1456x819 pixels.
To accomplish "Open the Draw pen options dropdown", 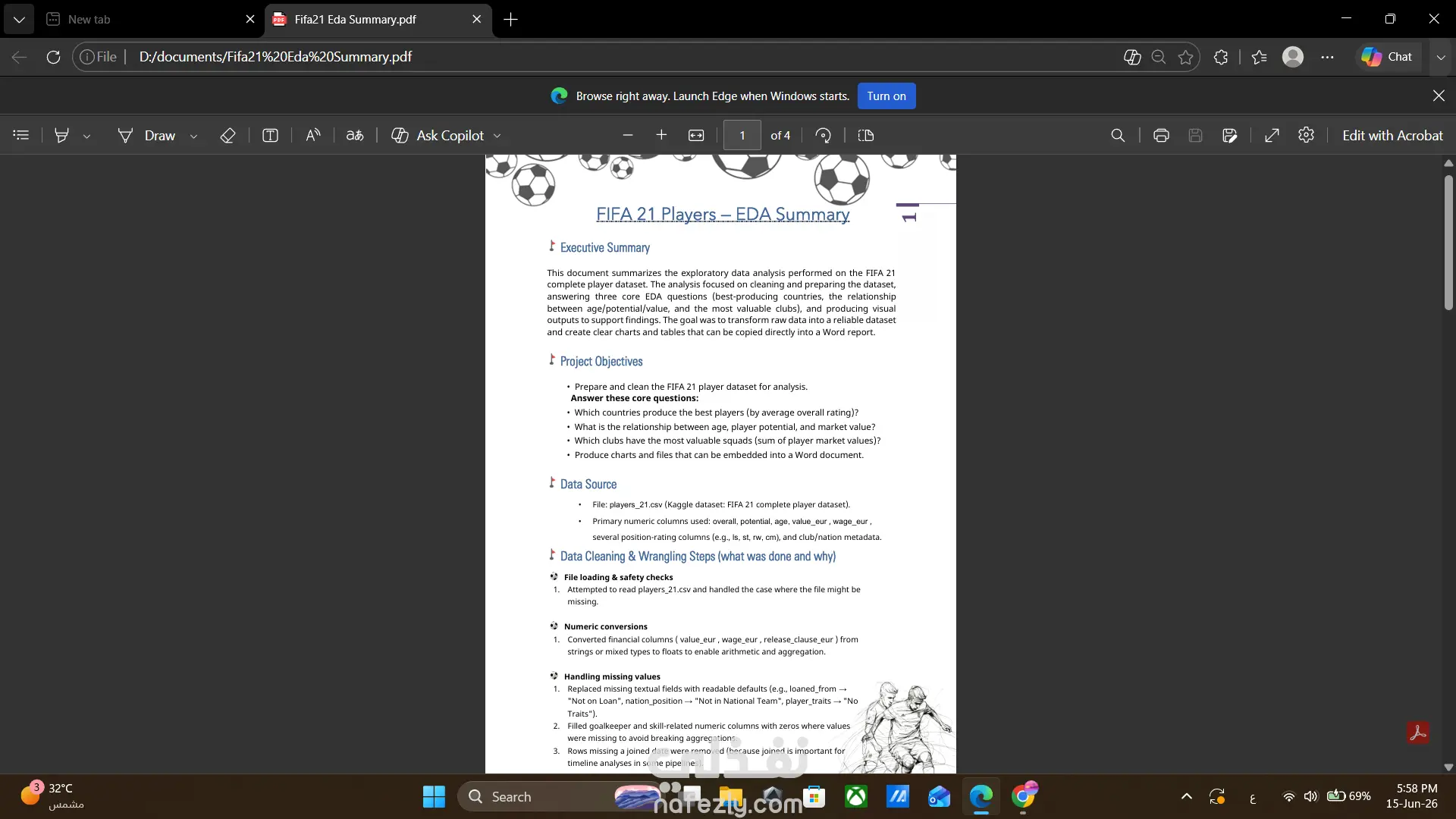I will point(193,136).
